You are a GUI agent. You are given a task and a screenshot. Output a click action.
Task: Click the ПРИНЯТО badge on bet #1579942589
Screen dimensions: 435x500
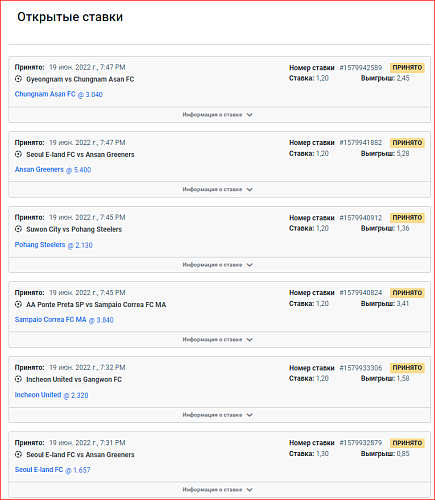point(407,67)
